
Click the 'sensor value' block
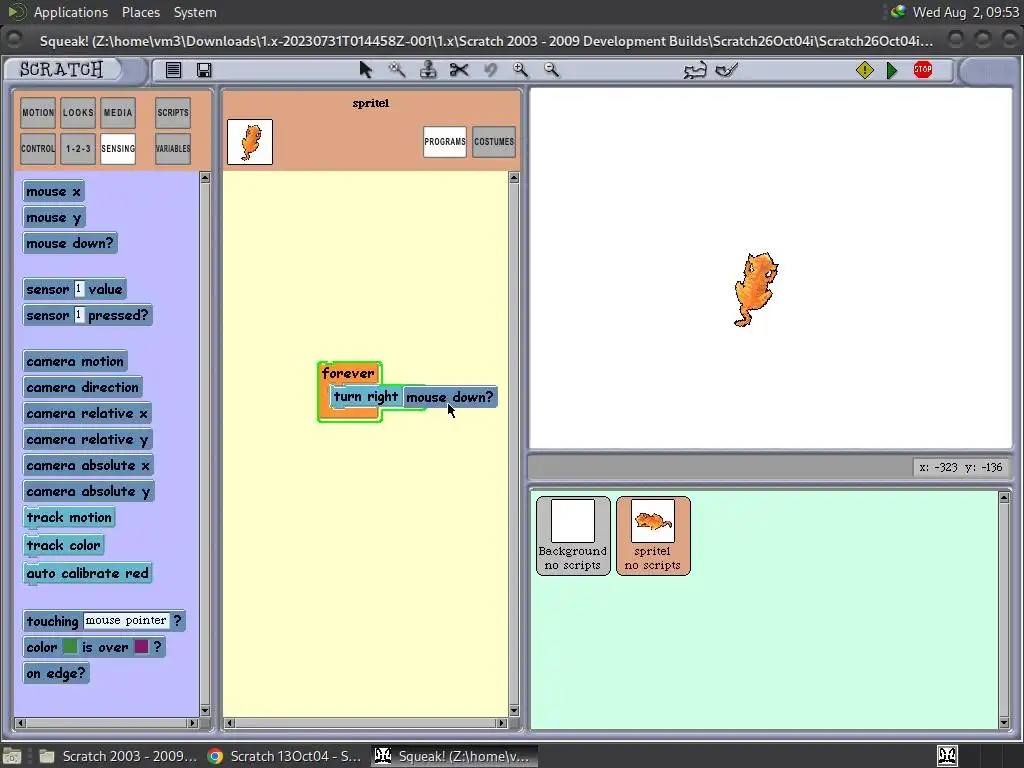74,289
